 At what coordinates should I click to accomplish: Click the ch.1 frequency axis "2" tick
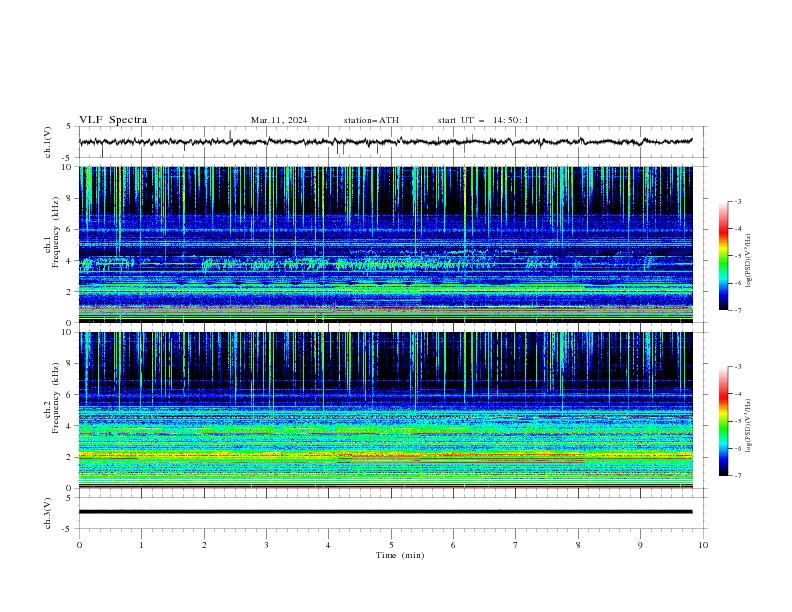pyautogui.click(x=70, y=292)
